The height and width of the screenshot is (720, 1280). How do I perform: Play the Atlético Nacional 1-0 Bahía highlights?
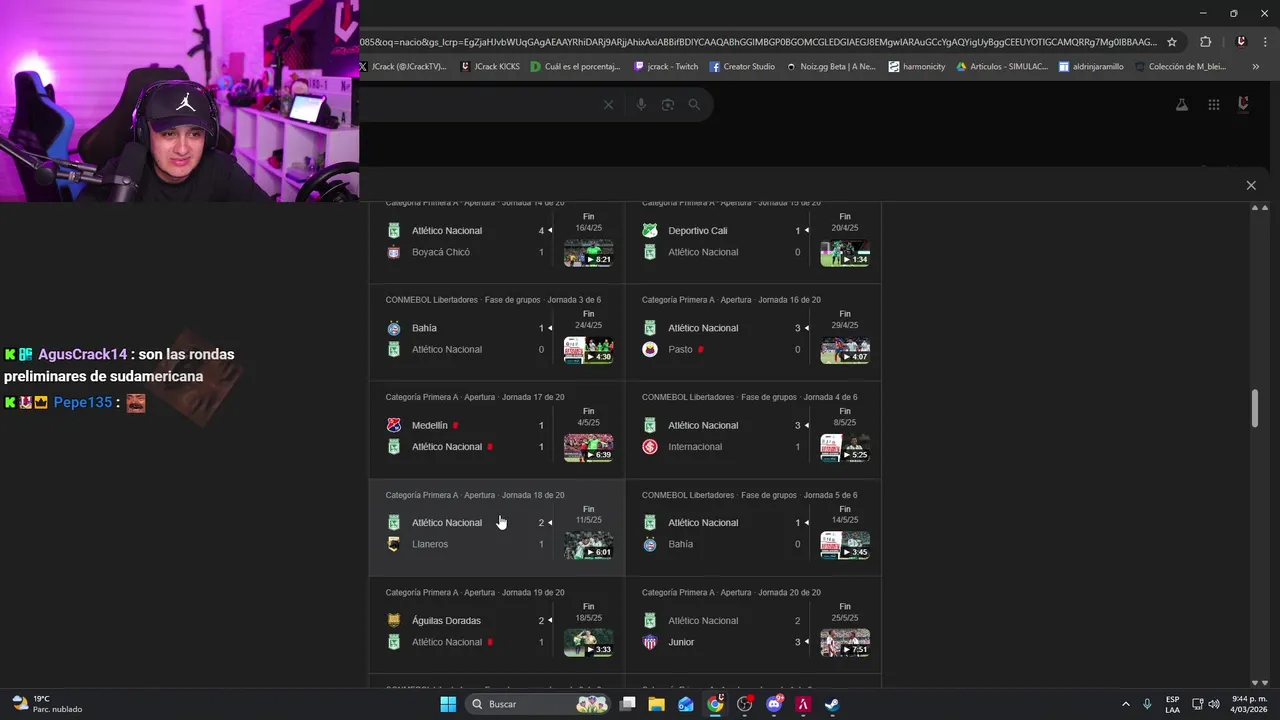[845, 545]
